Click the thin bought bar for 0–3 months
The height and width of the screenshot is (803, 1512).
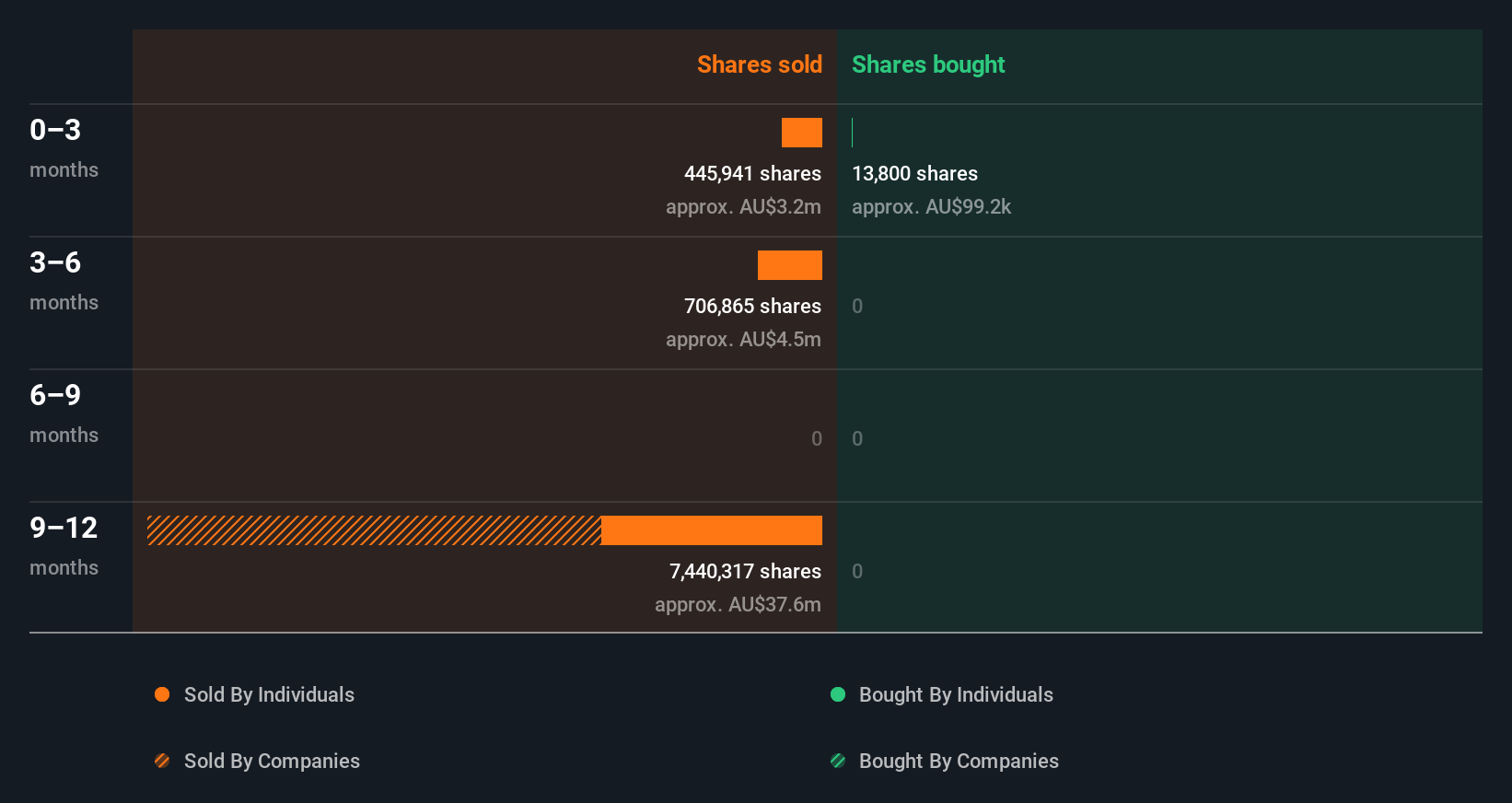click(853, 133)
